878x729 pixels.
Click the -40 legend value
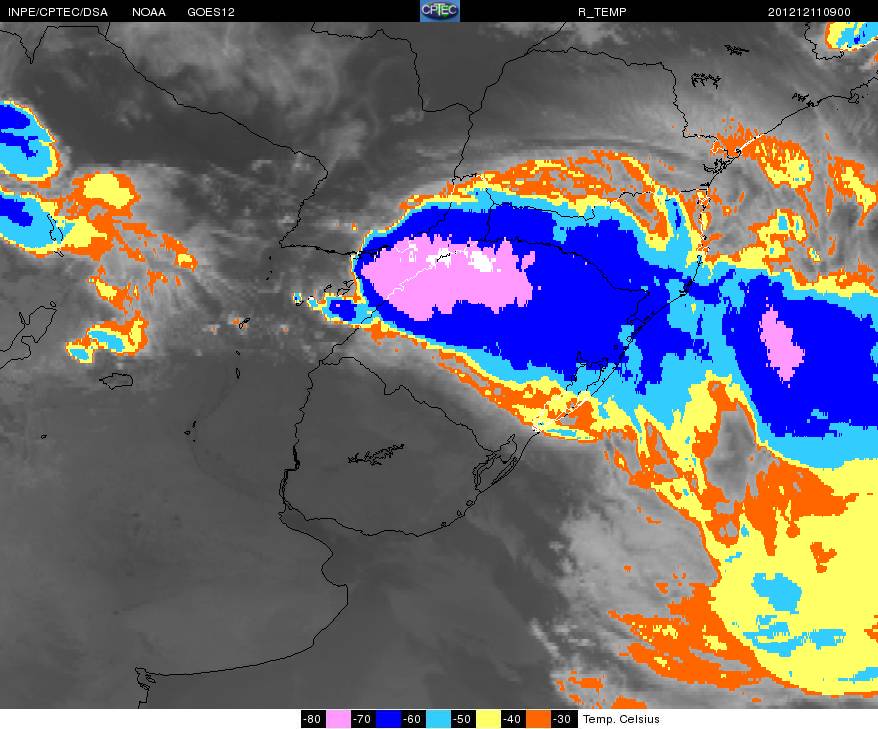(x=513, y=719)
